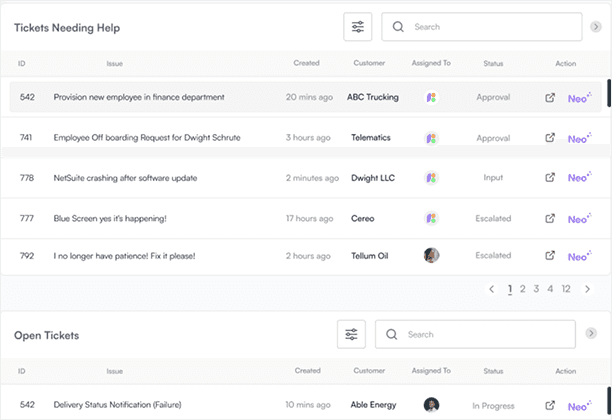Go to next page of tickets
The width and height of the screenshot is (612, 420).
point(587,289)
